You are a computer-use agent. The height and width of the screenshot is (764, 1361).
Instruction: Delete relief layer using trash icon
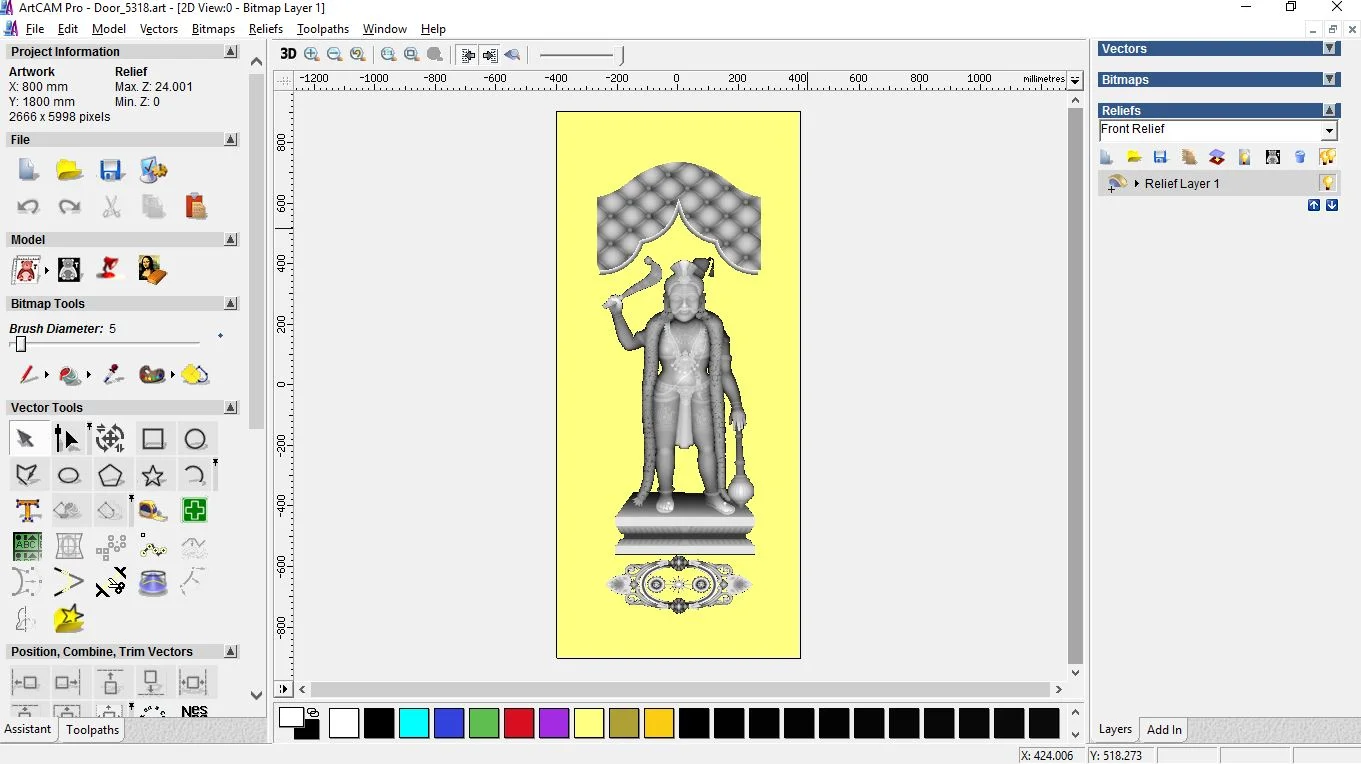point(1300,157)
